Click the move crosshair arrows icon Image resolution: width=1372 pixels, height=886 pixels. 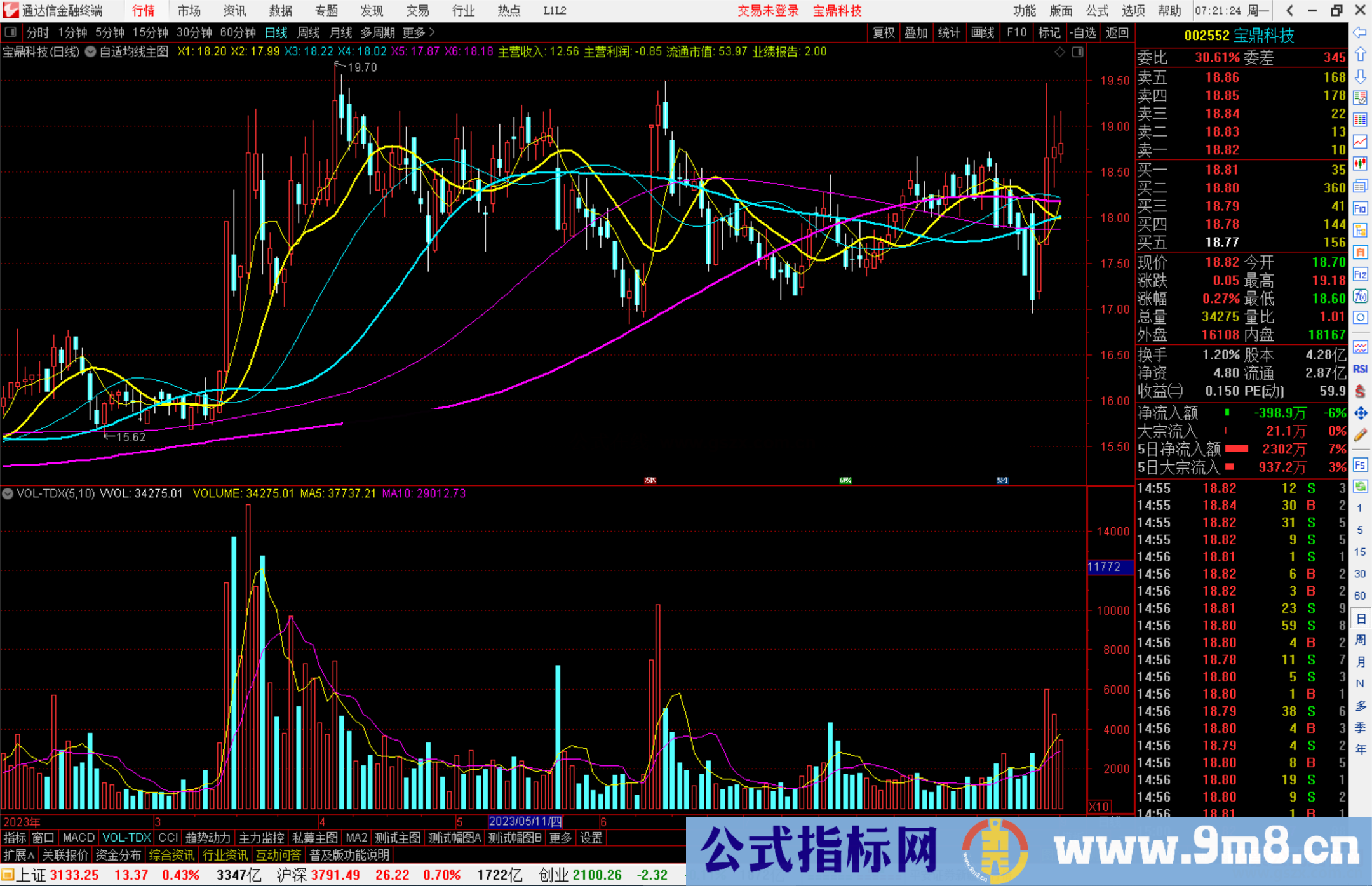[x=1360, y=413]
